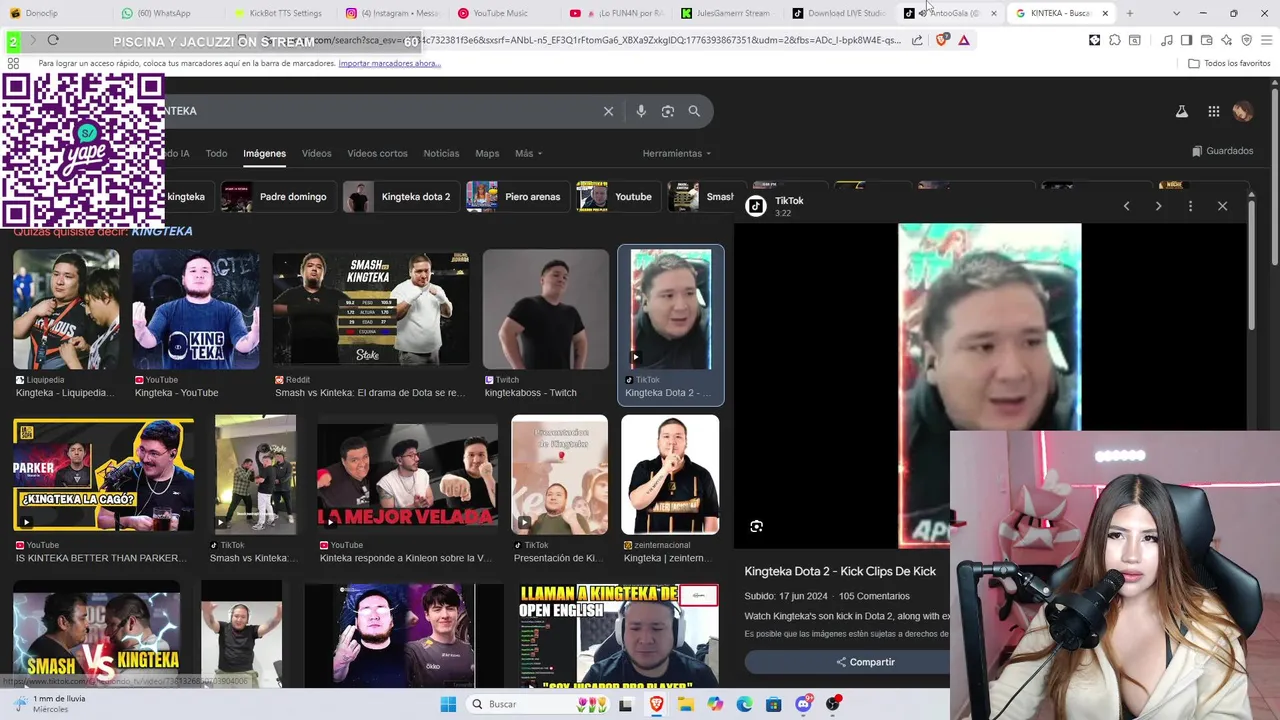Open Todos los favoritos folder
Image resolution: width=1280 pixels, height=720 pixels.
click(1229, 63)
